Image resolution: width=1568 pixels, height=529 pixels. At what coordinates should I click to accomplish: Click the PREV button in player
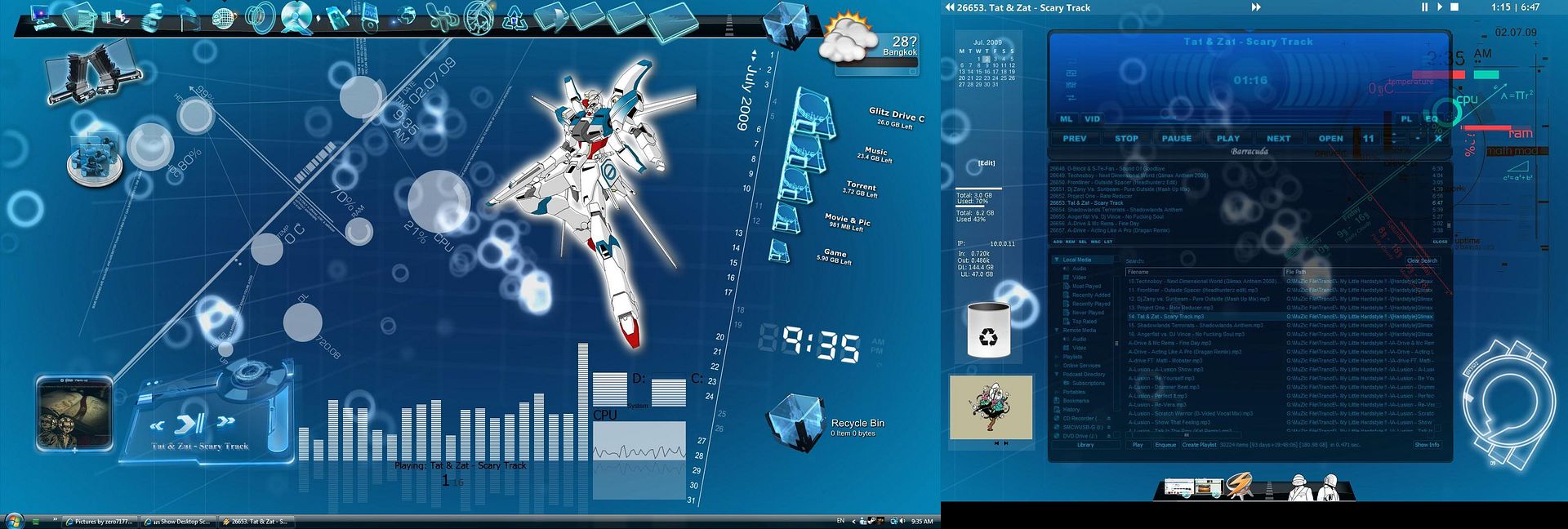tap(1075, 139)
